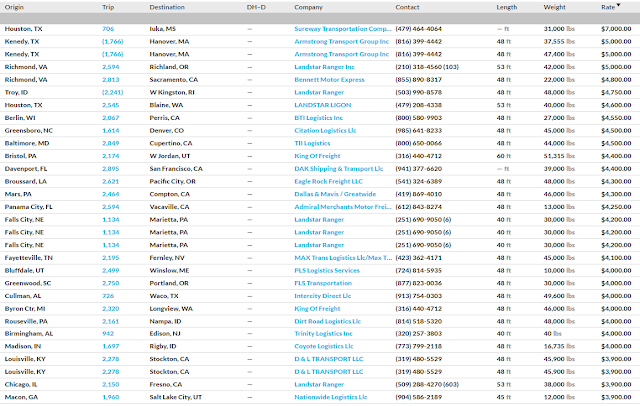640x406 pixels.
Task: Open Landstar Ranger Inc company link
Action: (x=324, y=67)
